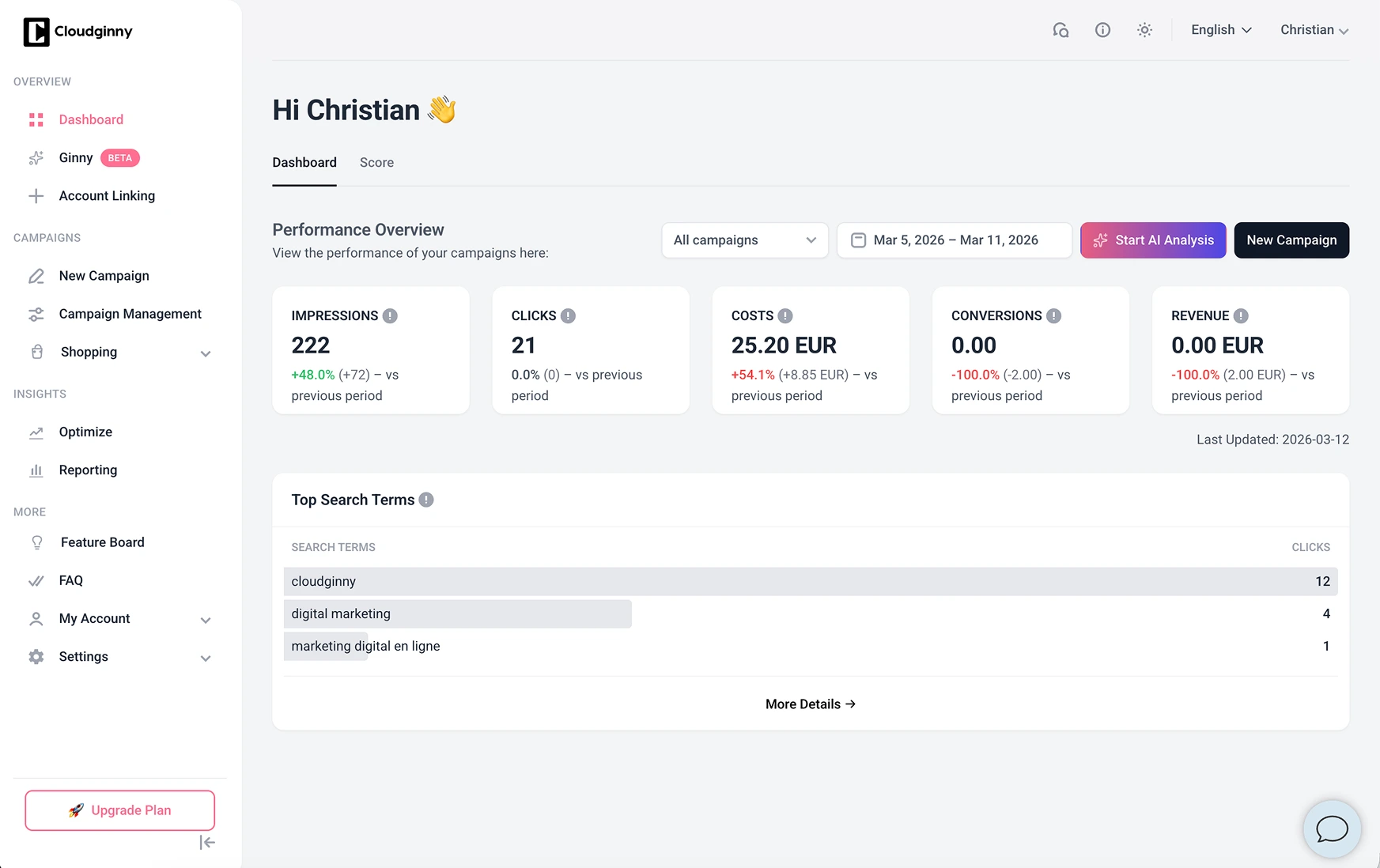Click the More Details link
Viewport: 1380px width, 868px height.
(810, 704)
